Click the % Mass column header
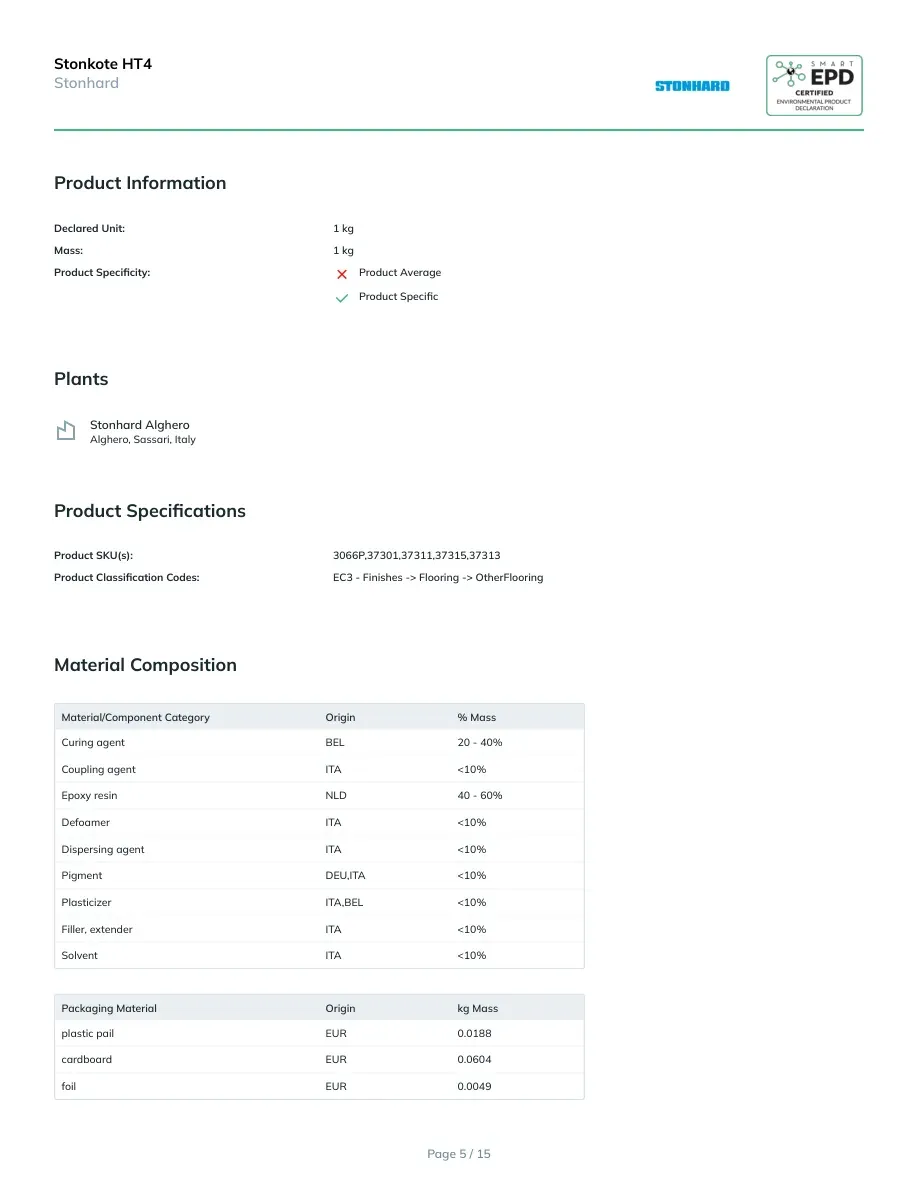The image size is (918, 1188). click(476, 717)
